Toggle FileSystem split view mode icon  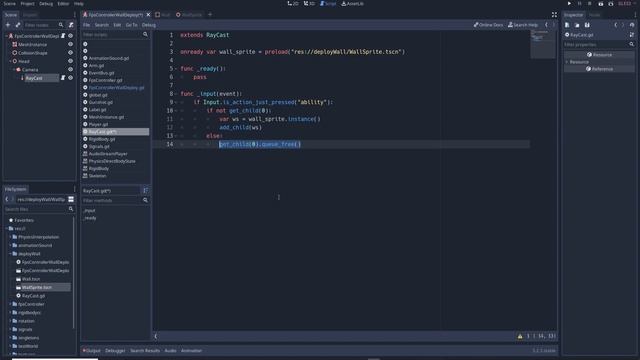tap(71, 199)
